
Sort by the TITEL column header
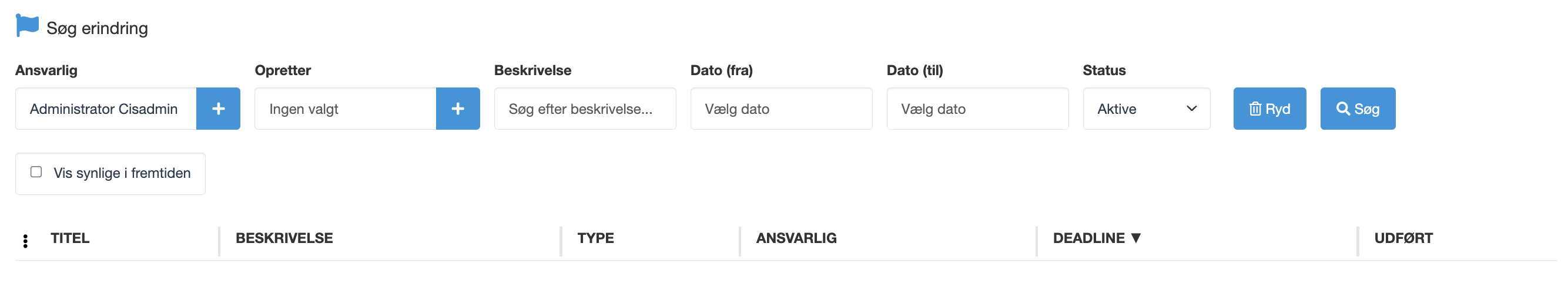70,238
